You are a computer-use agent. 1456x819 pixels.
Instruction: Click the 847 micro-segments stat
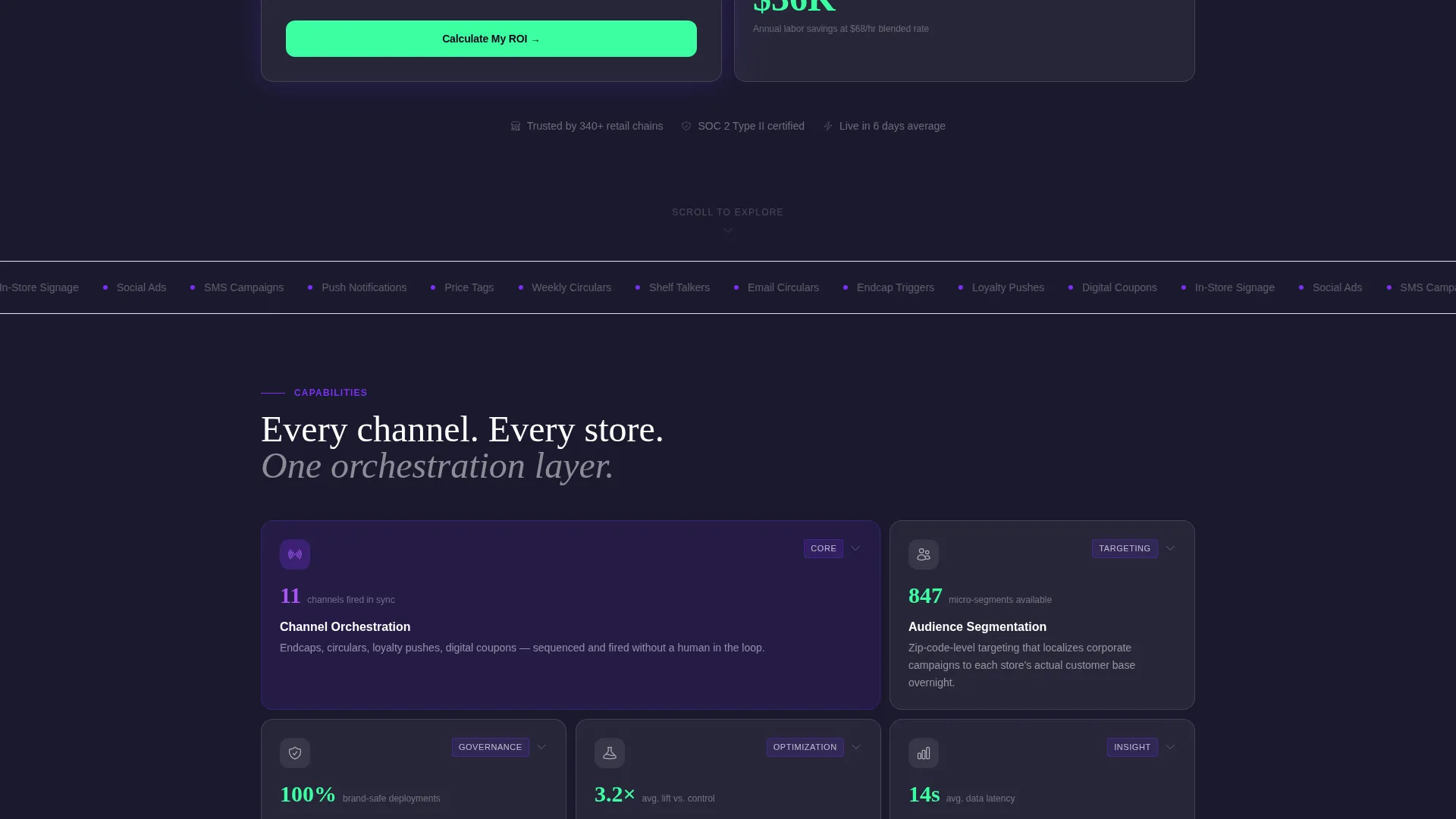980,596
